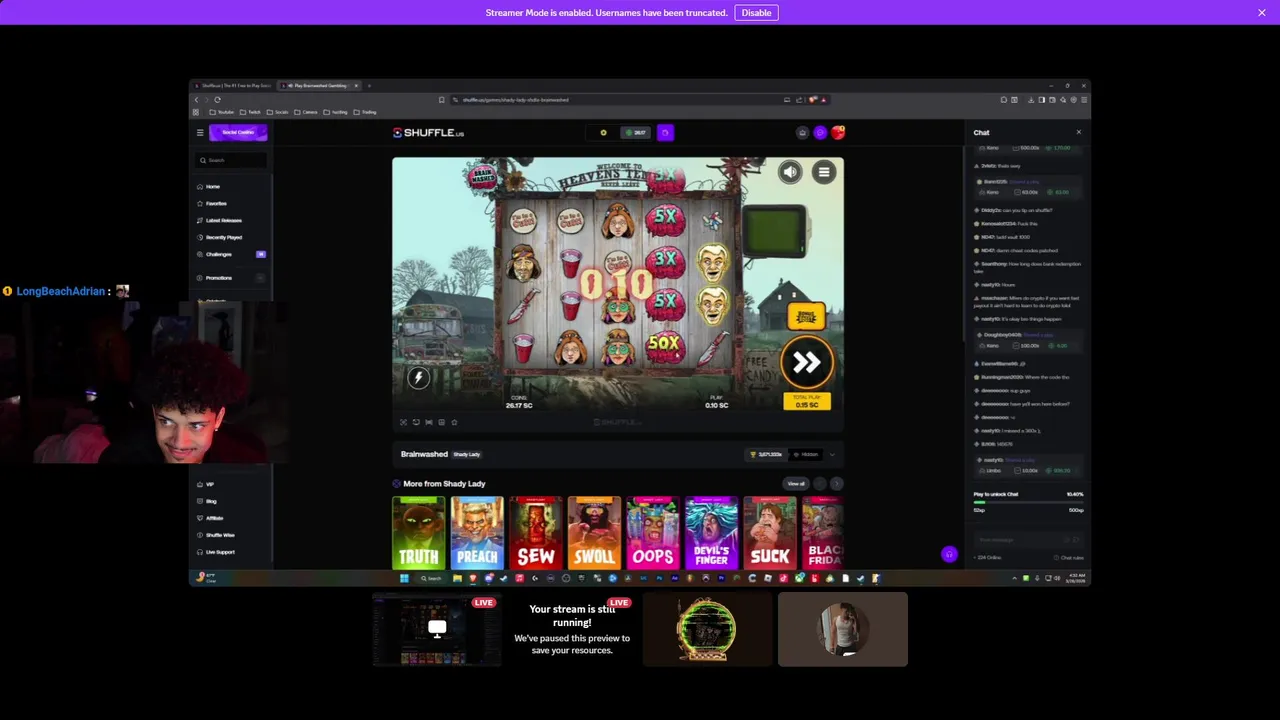
Task: Open a new browser tab
Action: [369, 86]
